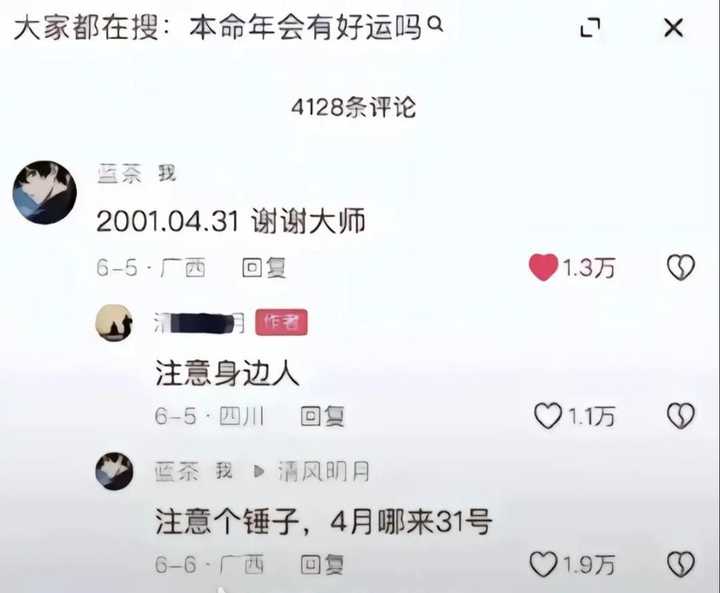The width and height of the screenshot is (720, 593).
Task: Like the 注意个锤子 reply
Action: 544,564
